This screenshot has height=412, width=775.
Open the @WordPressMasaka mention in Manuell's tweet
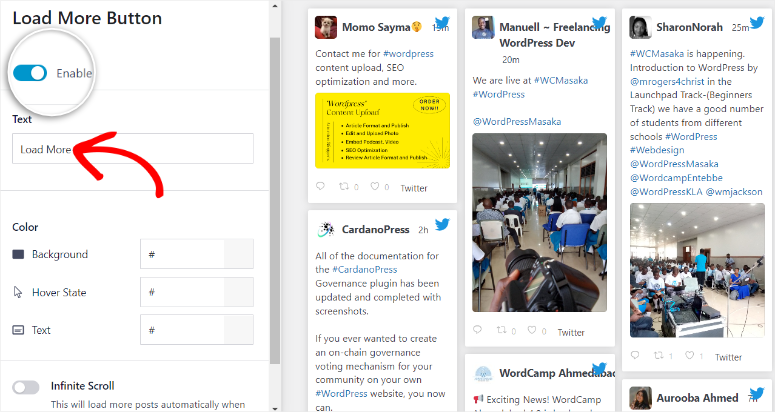pyautogui.click(x=517, y=122)
